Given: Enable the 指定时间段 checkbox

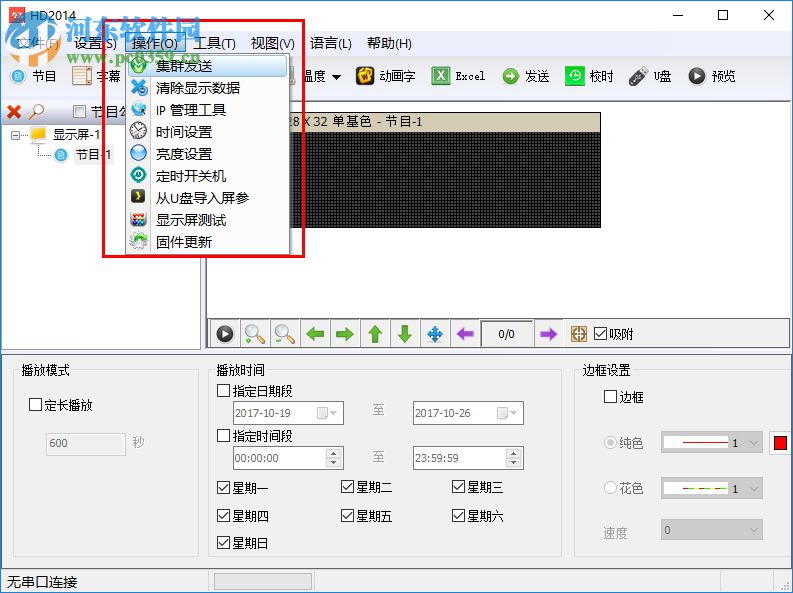Looking at the screenshot, I should [223, 436].
